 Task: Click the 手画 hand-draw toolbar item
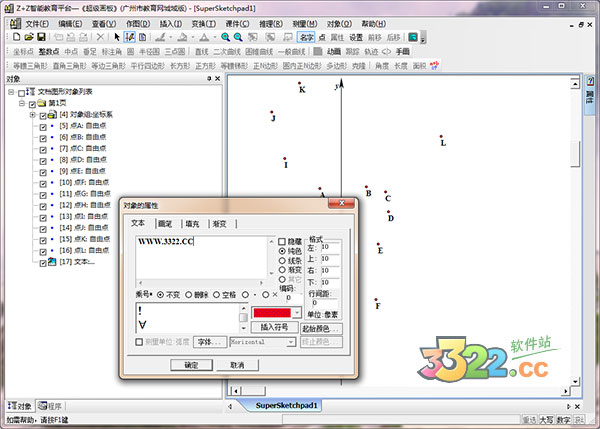coord(403,51)
